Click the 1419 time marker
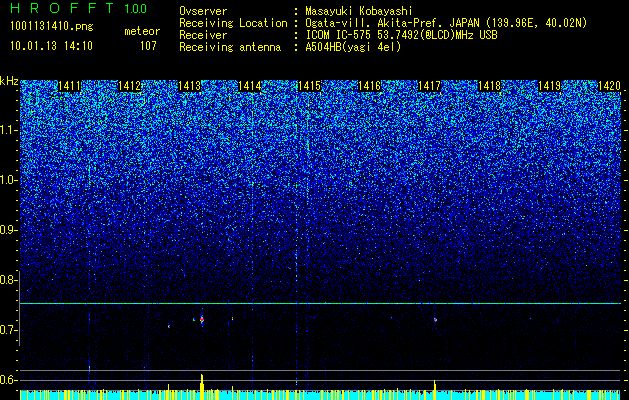This screenshot has width=629, height=400. click(x=549, y=86)
